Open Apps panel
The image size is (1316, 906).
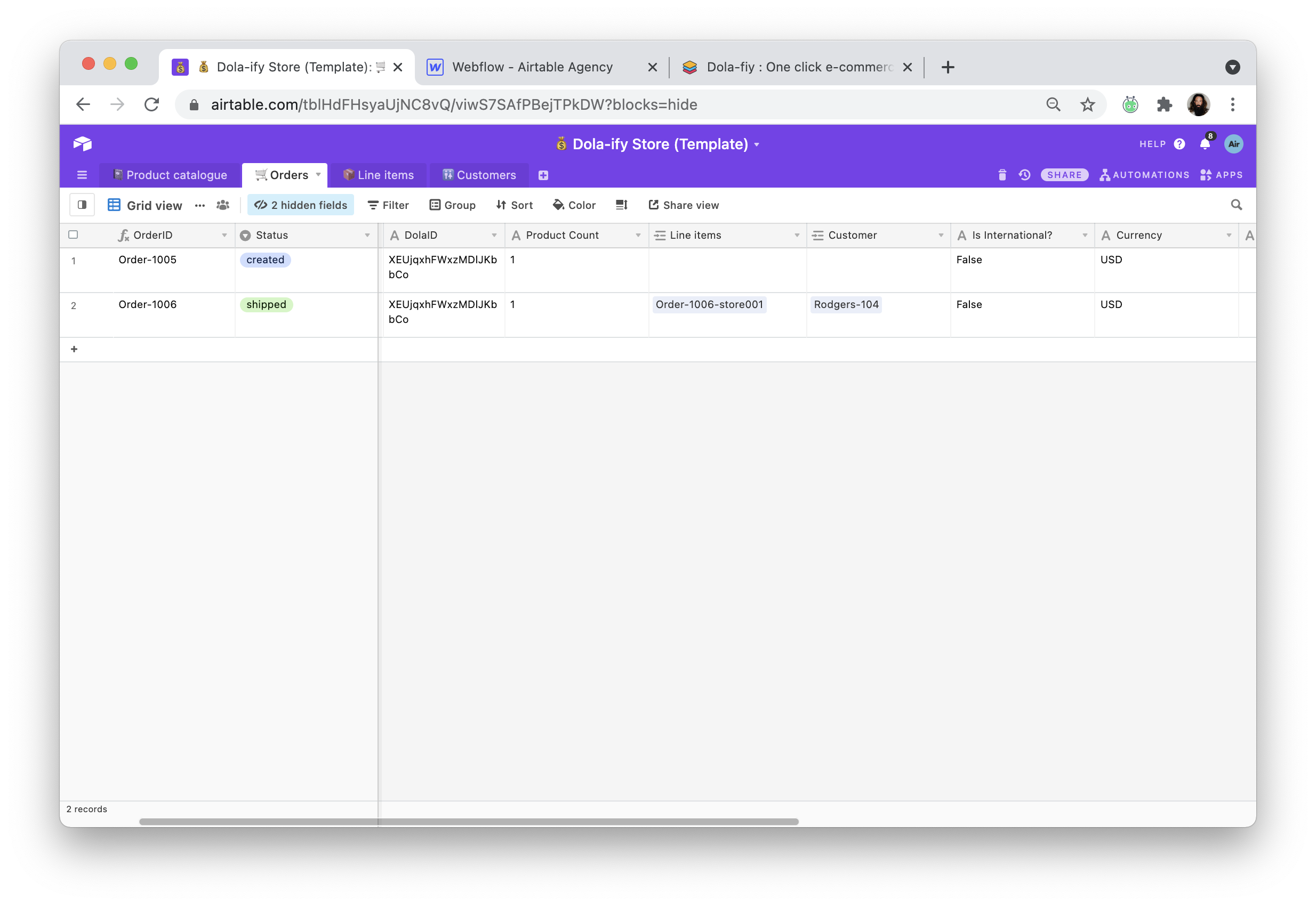(1221, 175)
